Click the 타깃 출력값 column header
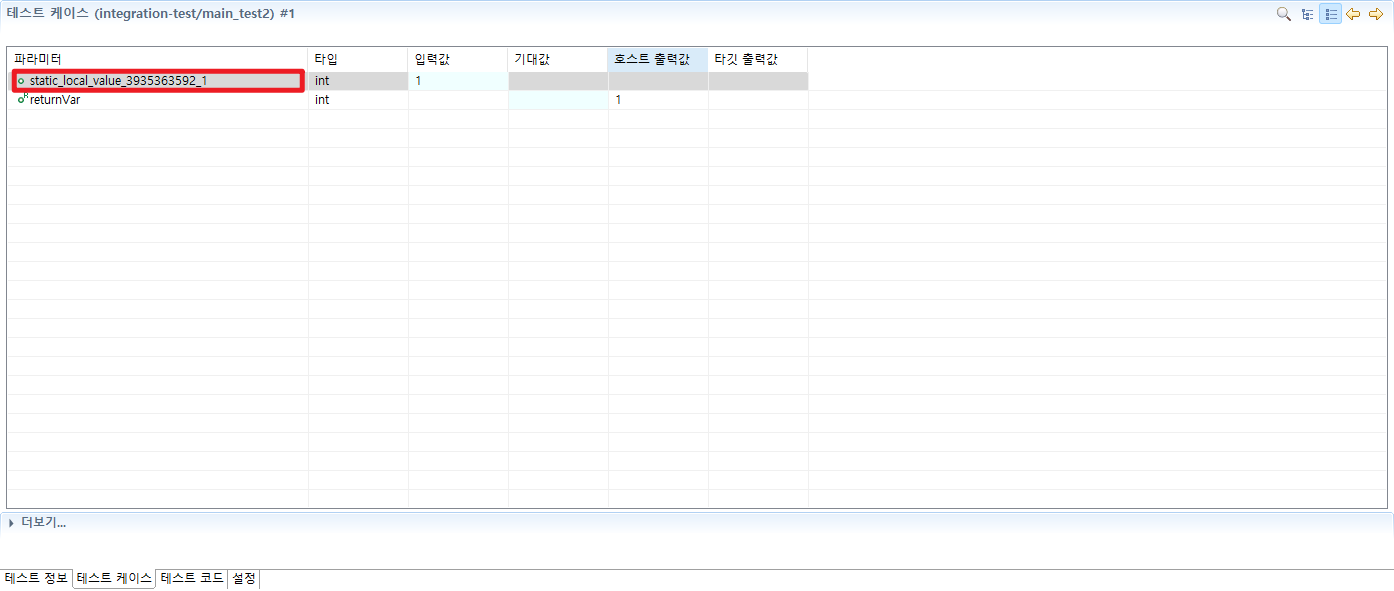The image size is (1394, 591). pos(758,60)
